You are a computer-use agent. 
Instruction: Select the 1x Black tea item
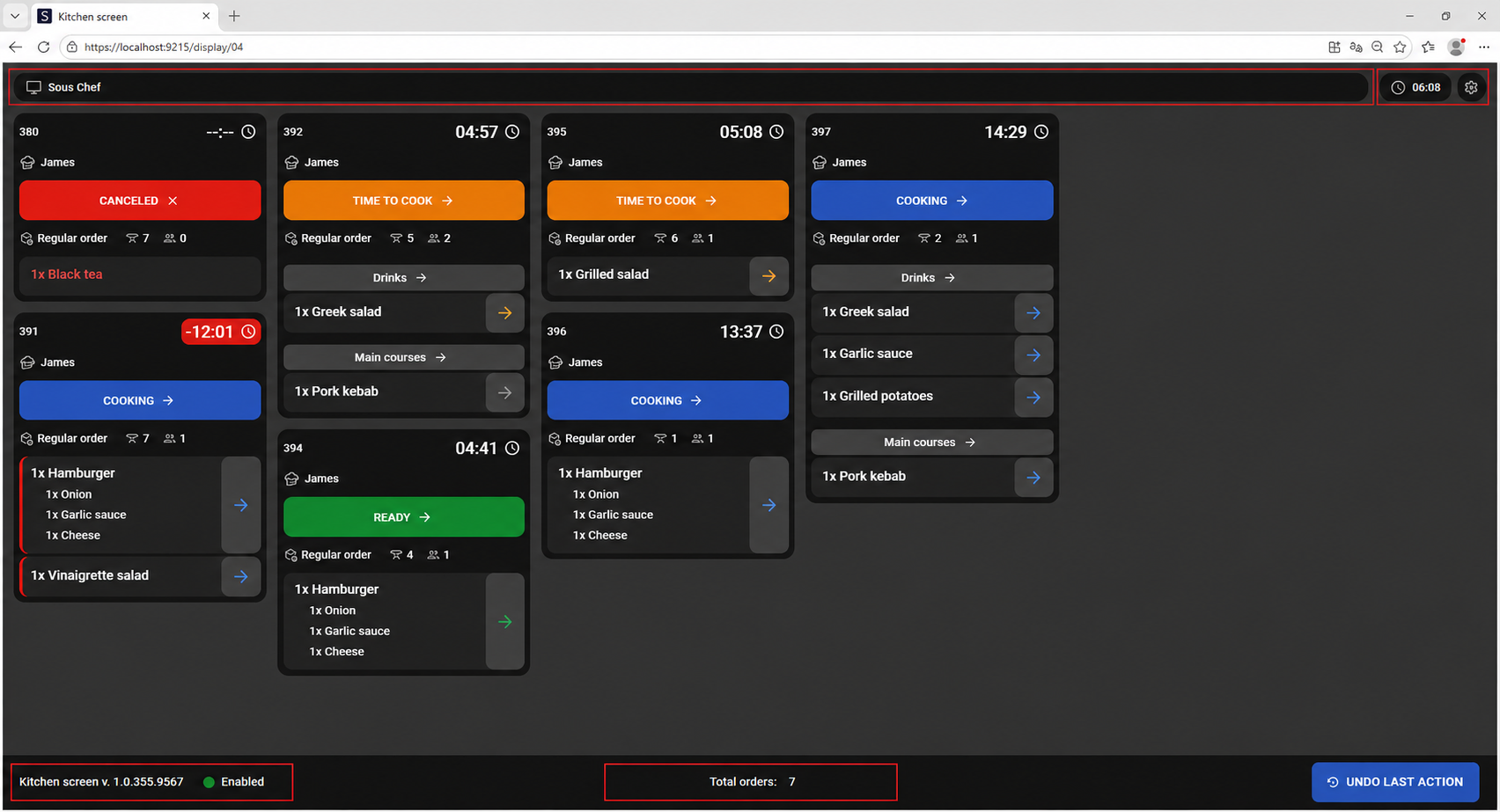pos(140,275)
